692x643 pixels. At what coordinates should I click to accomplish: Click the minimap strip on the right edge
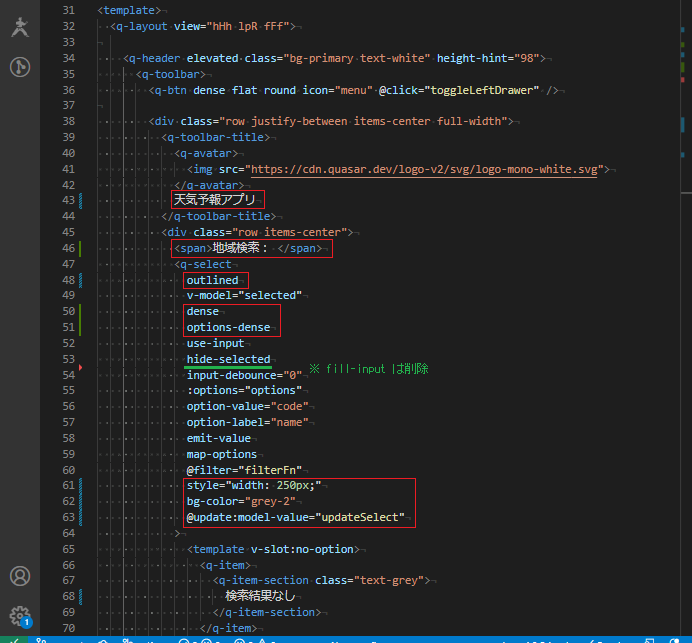pyautogui.click(x=685, y=318)
